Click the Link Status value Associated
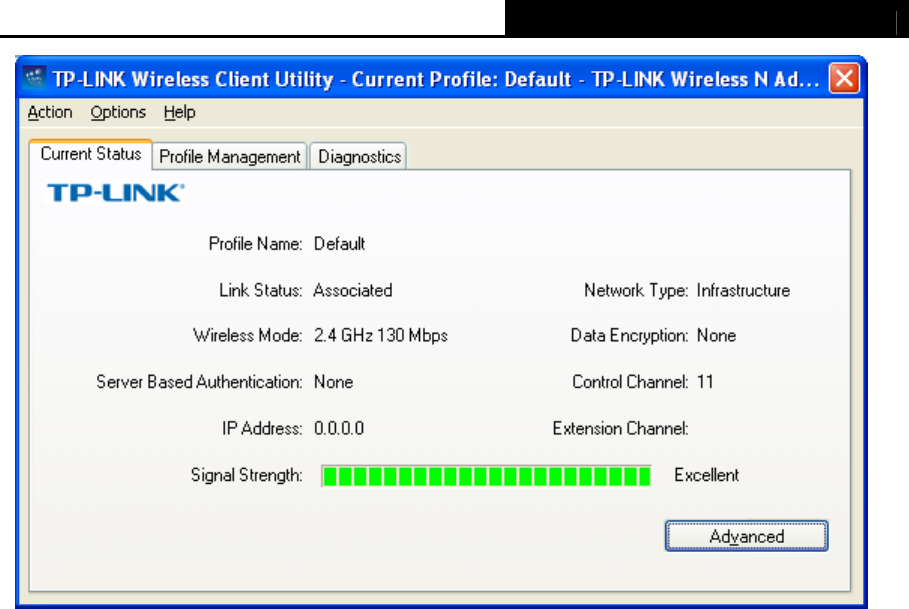The height and width of the screenshot is (609, 909). click(x=352, y=290)
